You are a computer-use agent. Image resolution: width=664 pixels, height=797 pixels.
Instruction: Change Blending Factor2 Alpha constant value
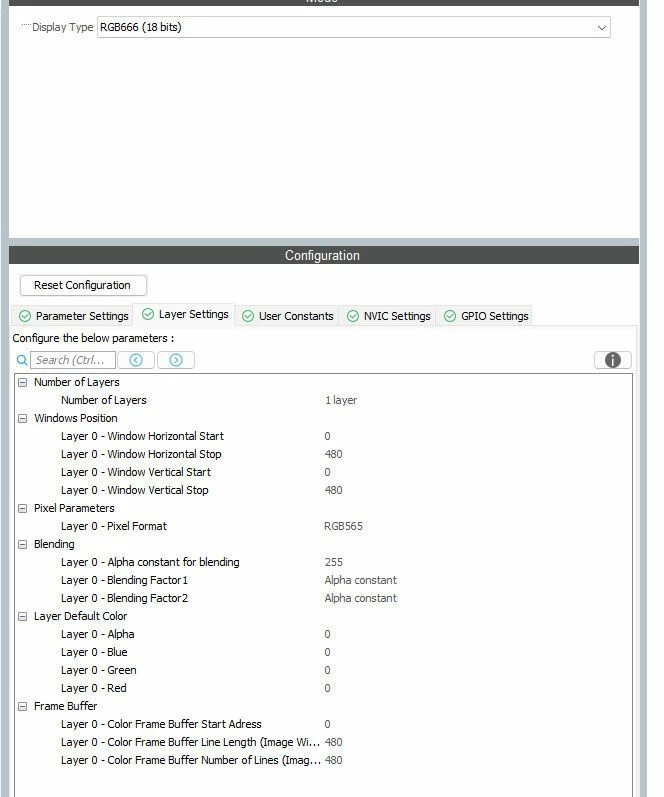tap(360, 598)
